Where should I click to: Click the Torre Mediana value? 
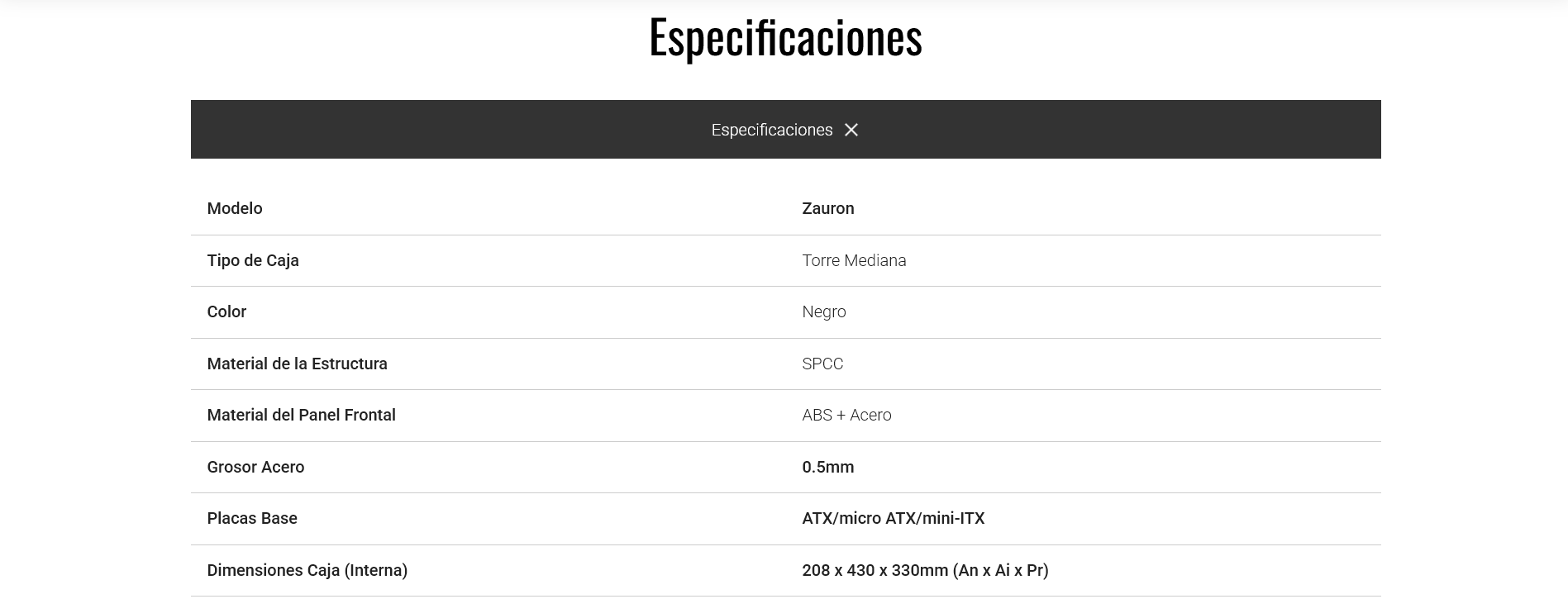[854, 260]
